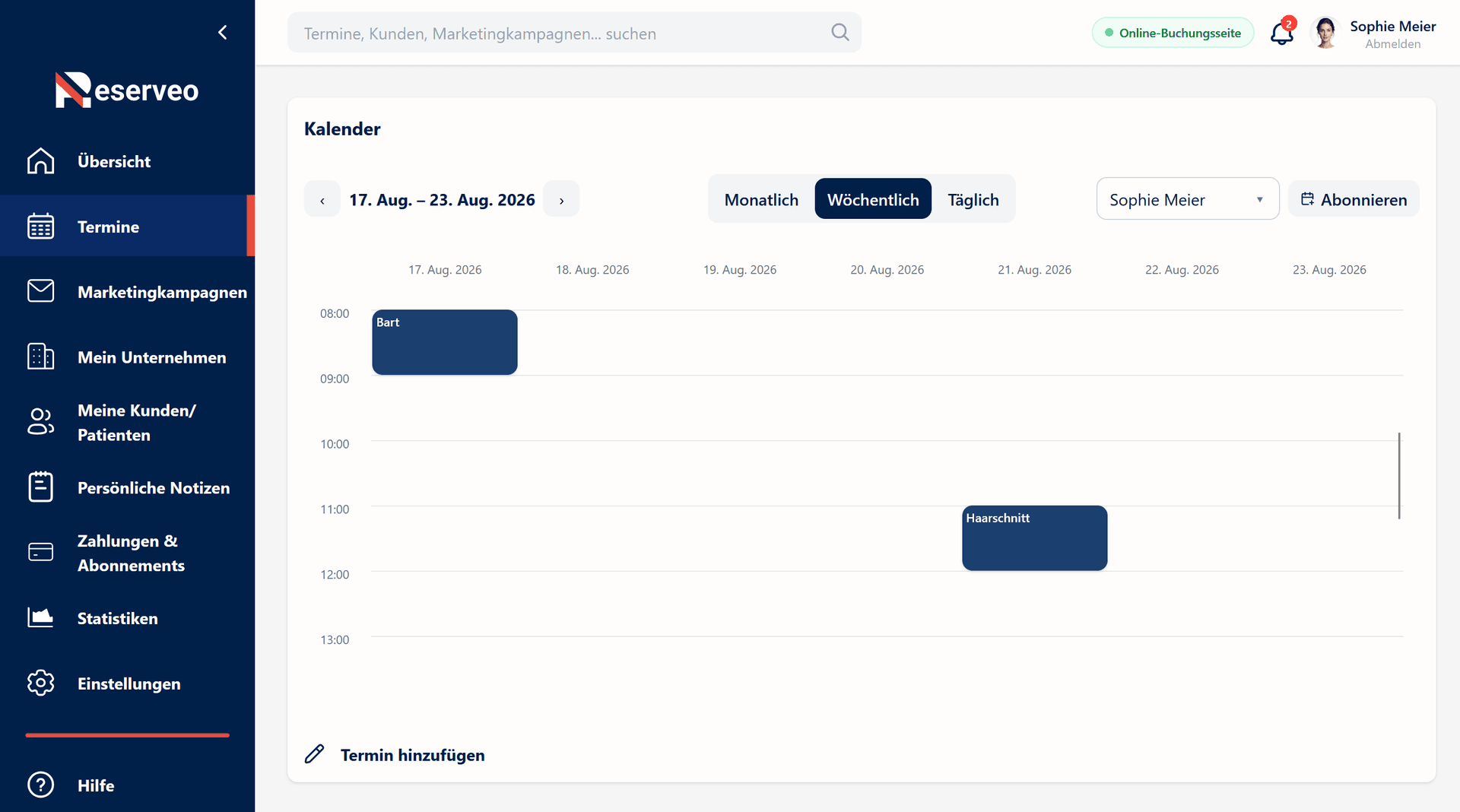
Task: Click the Abonnieren button
Action: [1354, 199]
